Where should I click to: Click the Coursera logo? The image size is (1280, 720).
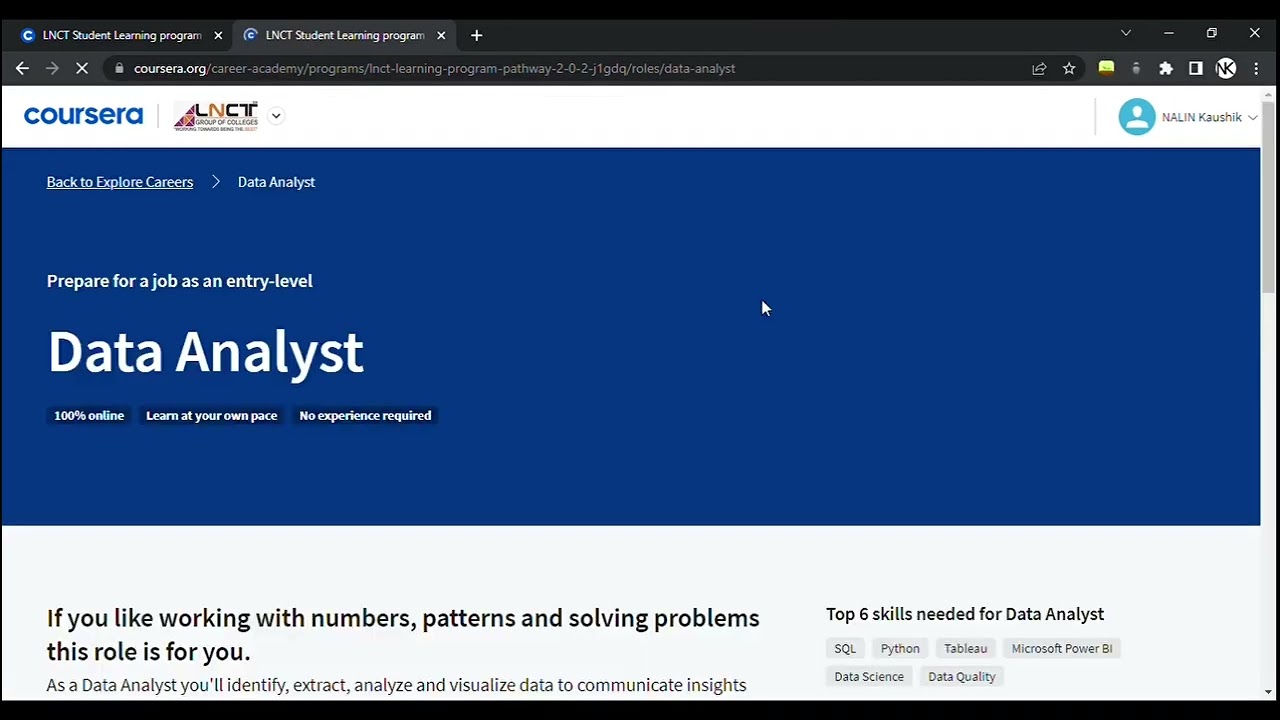click(x=83, y=116)
